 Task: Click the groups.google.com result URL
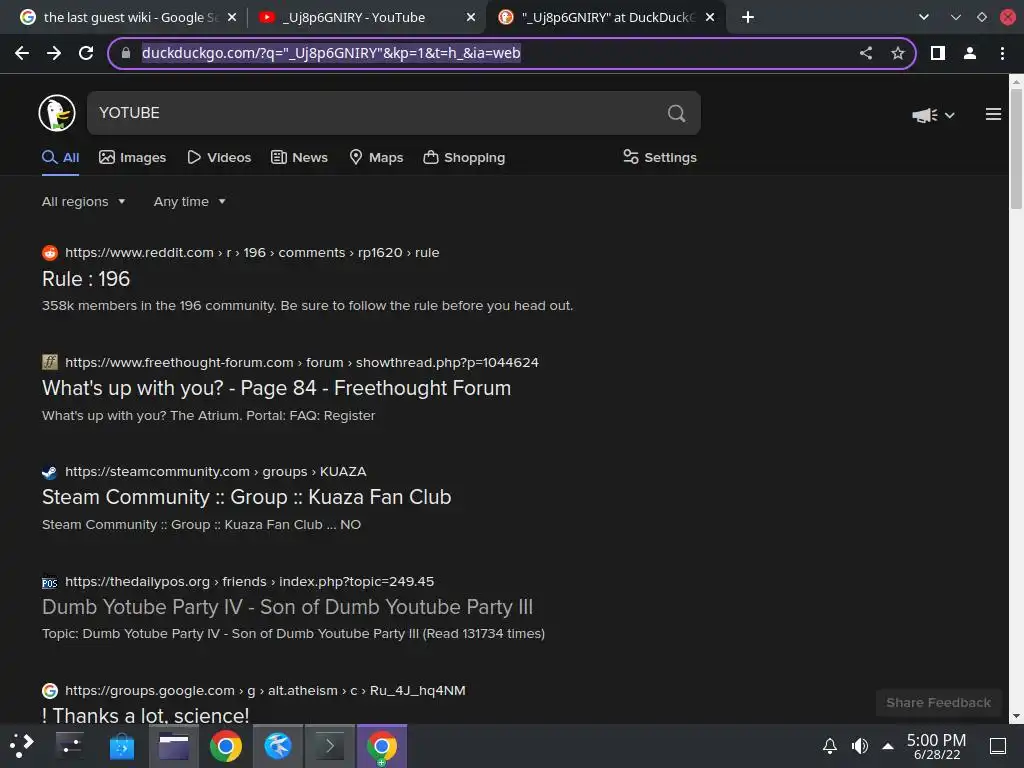click(265, 690)
